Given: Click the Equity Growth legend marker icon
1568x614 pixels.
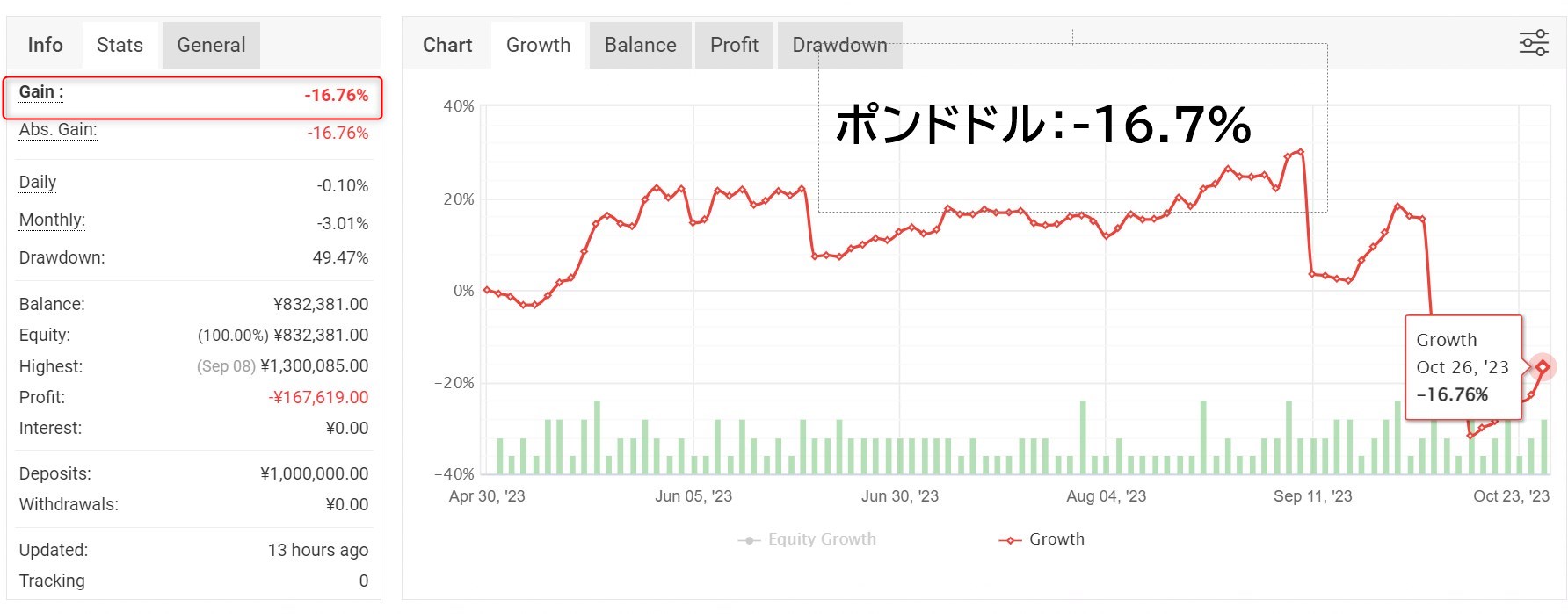Looking at the screenshot, I should pyautogui.click(x=749, y=540).
